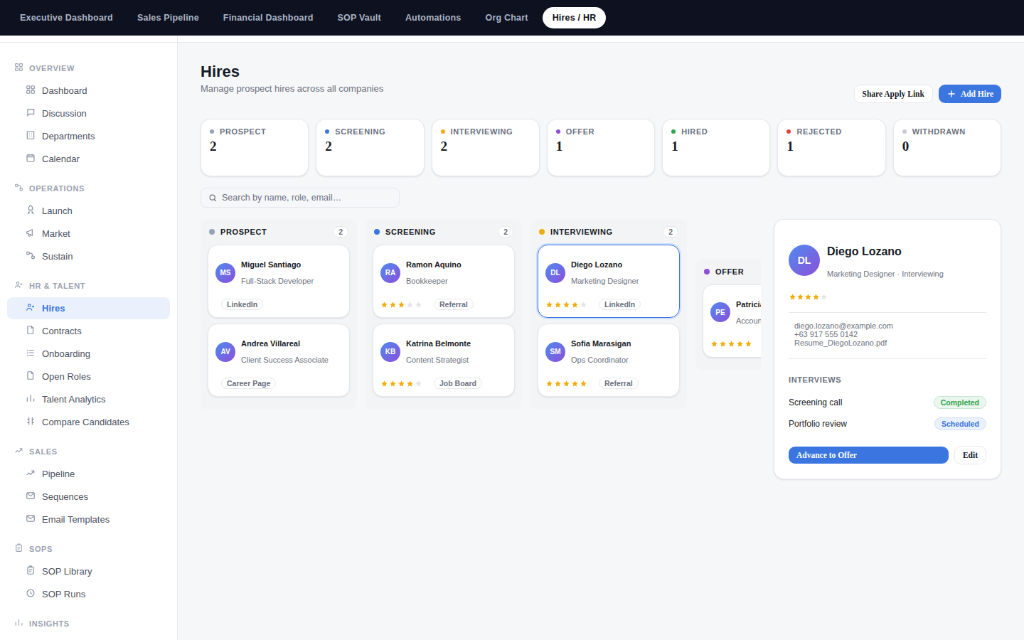Open the Sofia Marasigan candidate card
The width and height of the screenshot is (1024, 640).
(x=608, y=360)
